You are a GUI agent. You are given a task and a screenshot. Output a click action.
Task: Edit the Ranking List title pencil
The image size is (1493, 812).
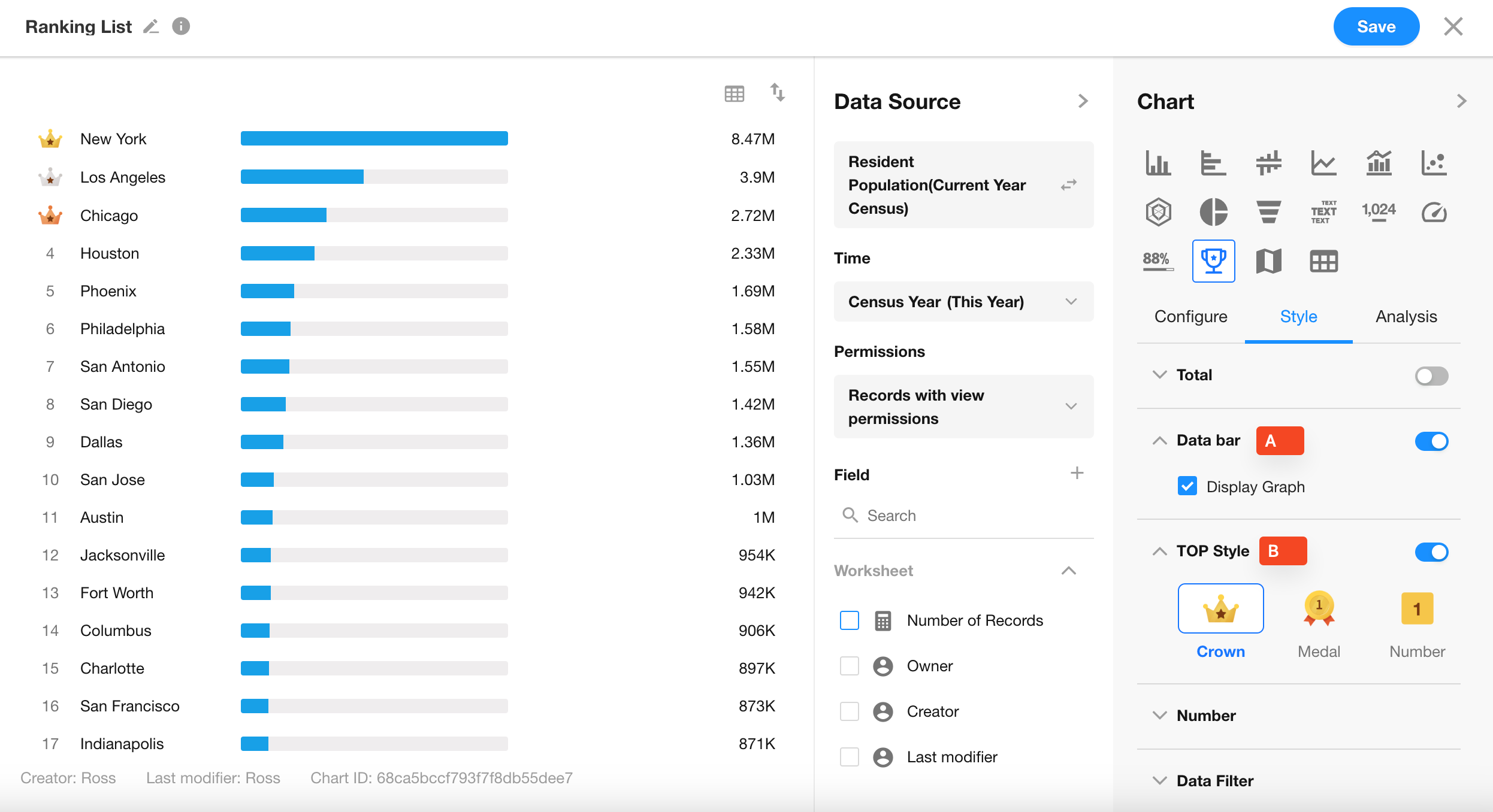151,26
